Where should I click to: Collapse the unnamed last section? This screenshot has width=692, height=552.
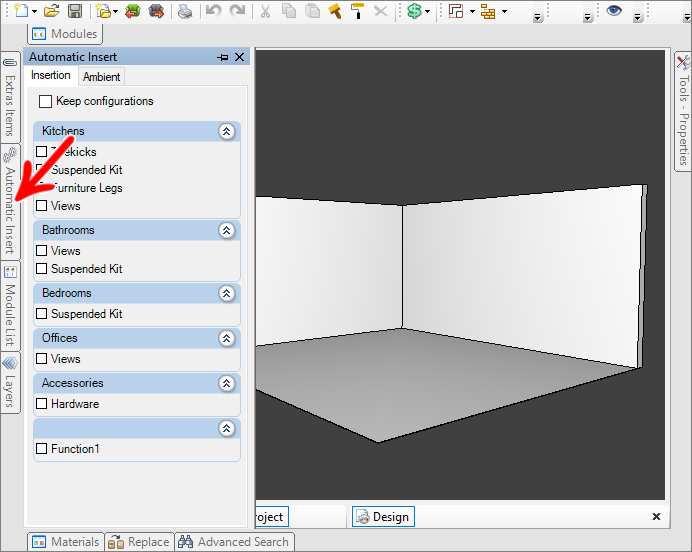click(x=226, y=428)
